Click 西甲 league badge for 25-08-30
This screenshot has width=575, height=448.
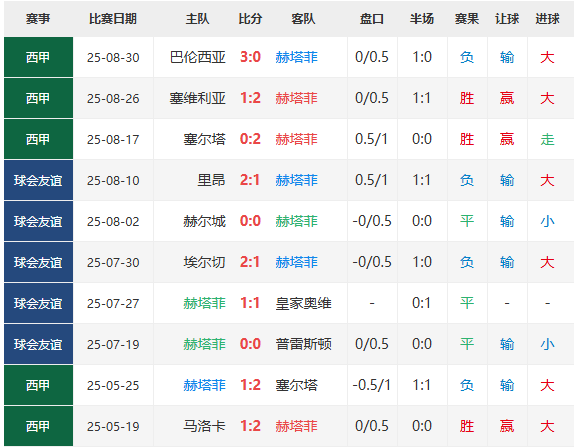point(39,57)
